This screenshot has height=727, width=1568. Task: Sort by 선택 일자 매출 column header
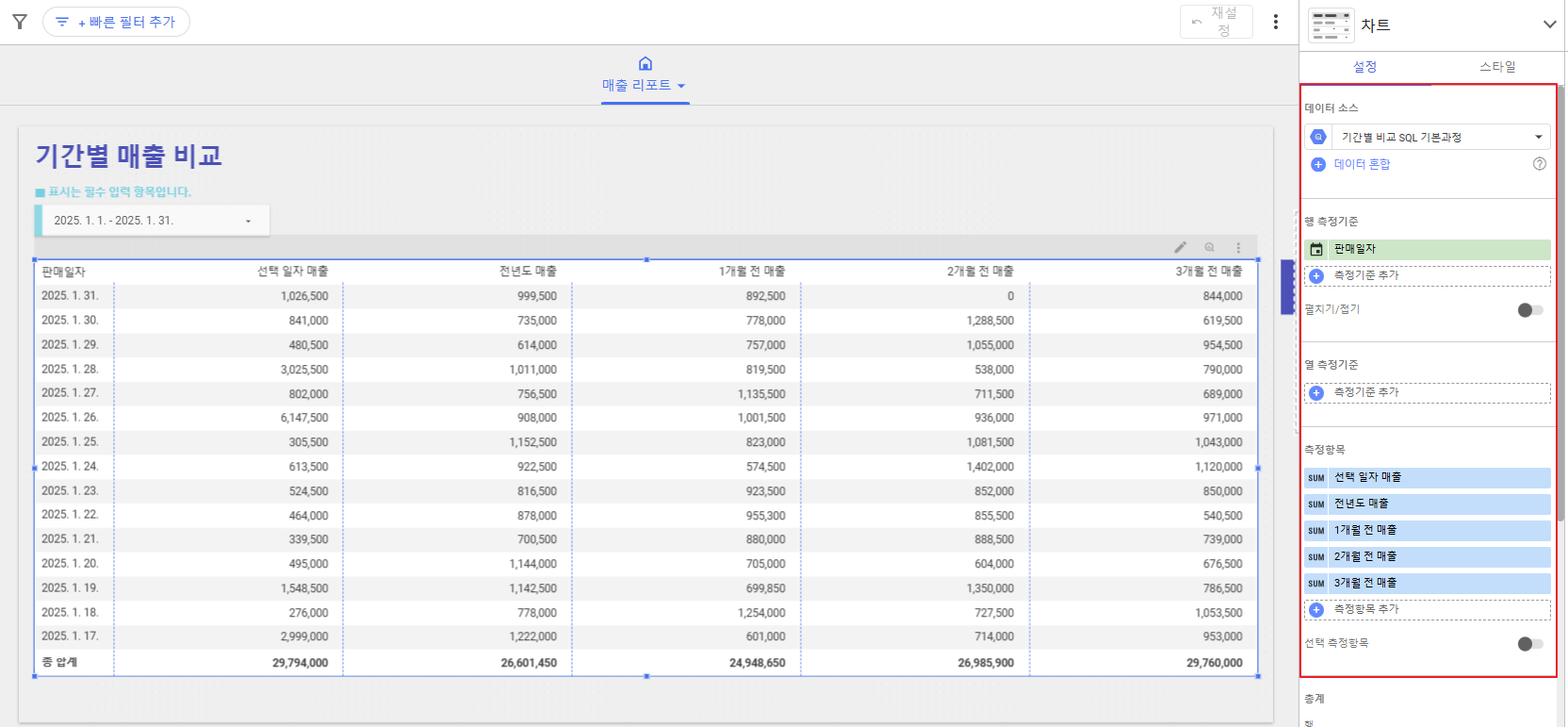(x=293, y=272)
